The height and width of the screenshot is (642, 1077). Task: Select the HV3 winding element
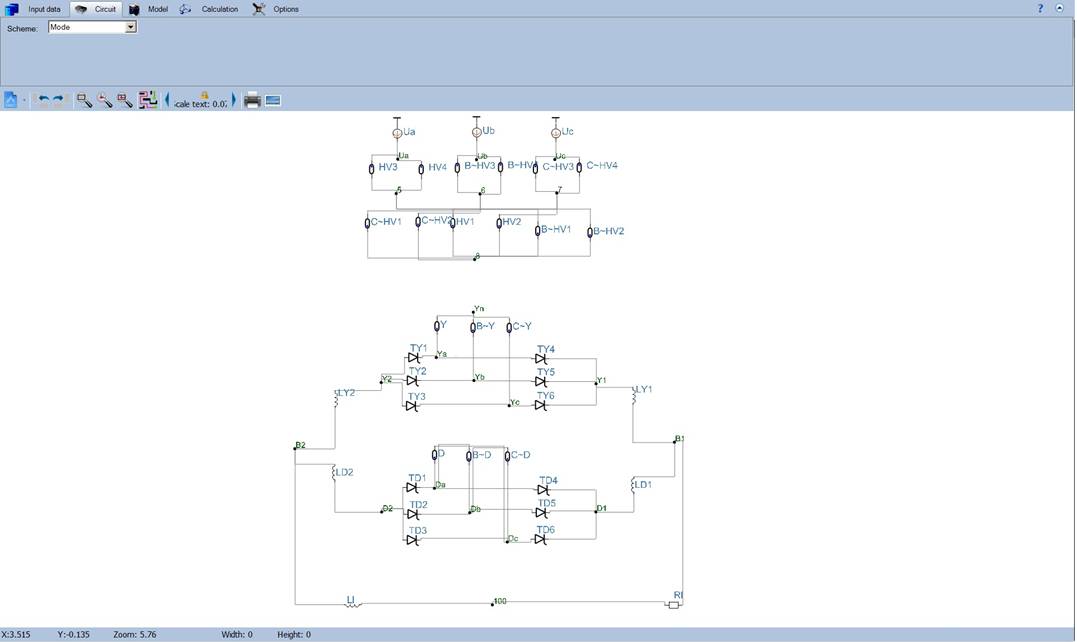click(x=372, y=169)
